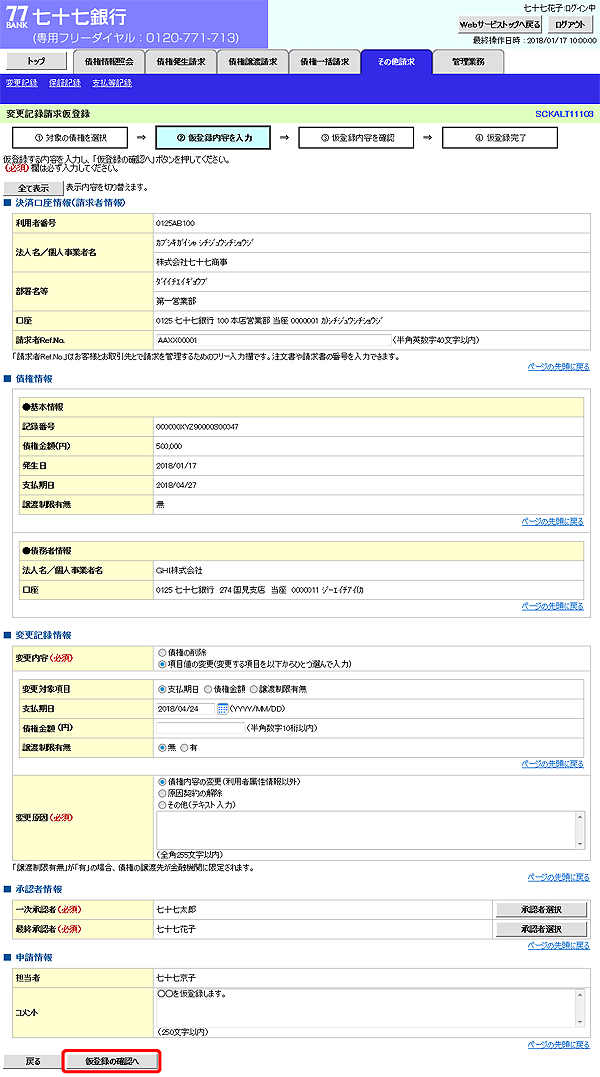Click the department name 第一営業部

(x=176, y=301)
